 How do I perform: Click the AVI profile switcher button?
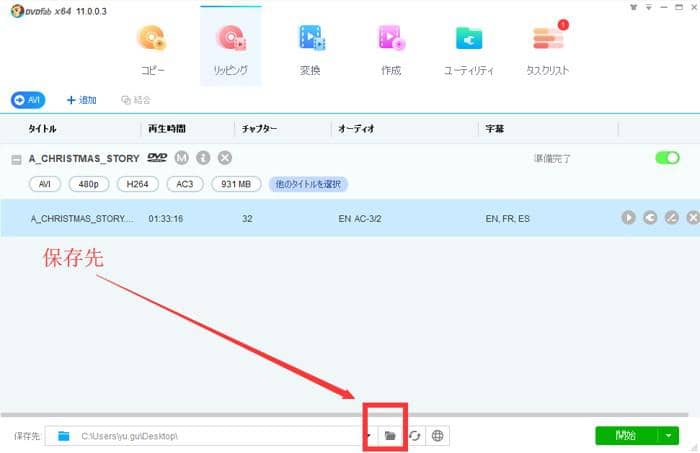click(x=28, y=100)
